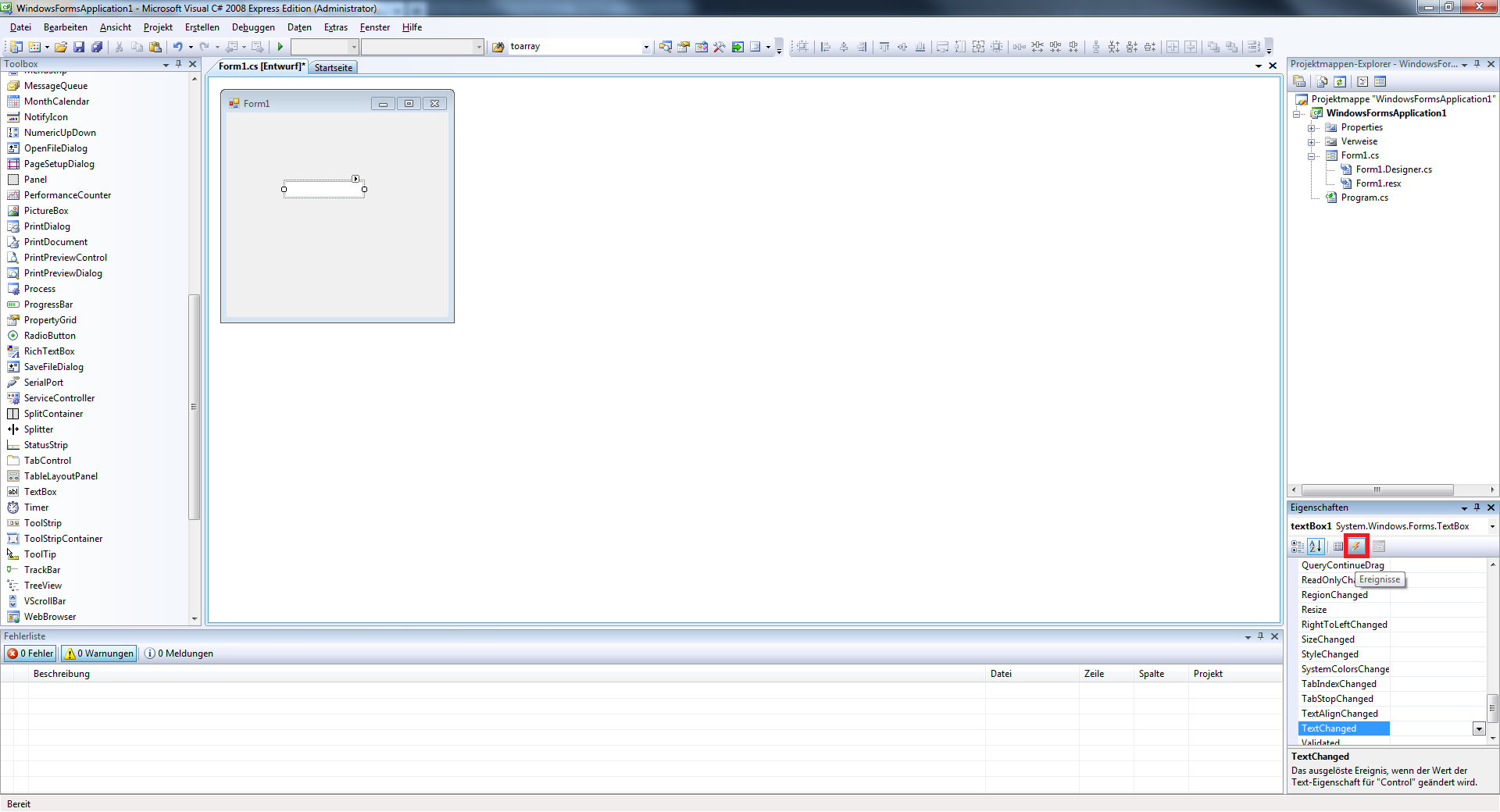The height and width of the screenshot is (812, 1500).
Task: Click Show All Files icon in Projektmappen-Explorer
Action: (1322, 81)
